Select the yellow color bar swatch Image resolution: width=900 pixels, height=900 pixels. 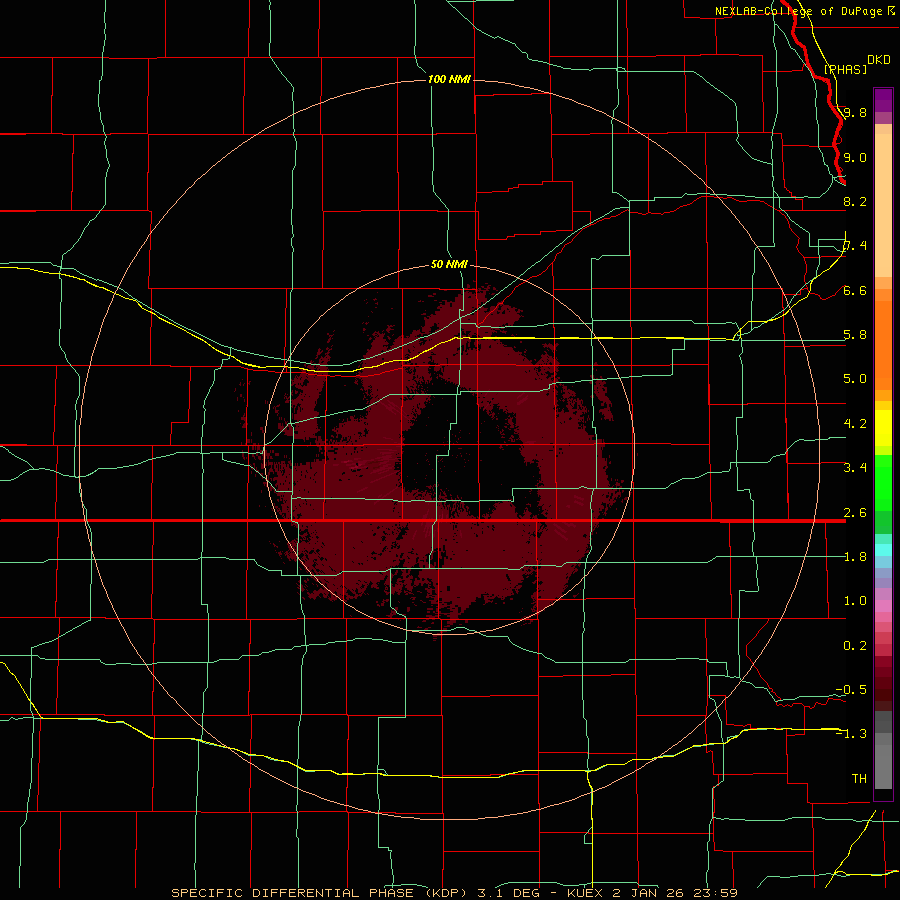(x=883, y=428)
